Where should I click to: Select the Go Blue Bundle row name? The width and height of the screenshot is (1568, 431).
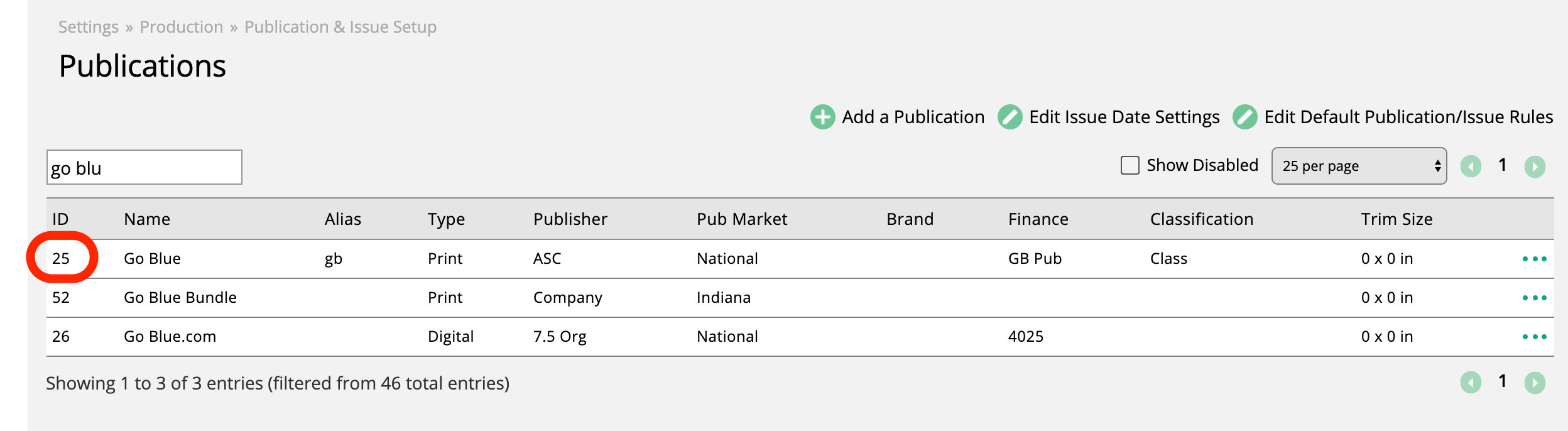(180, 298)
